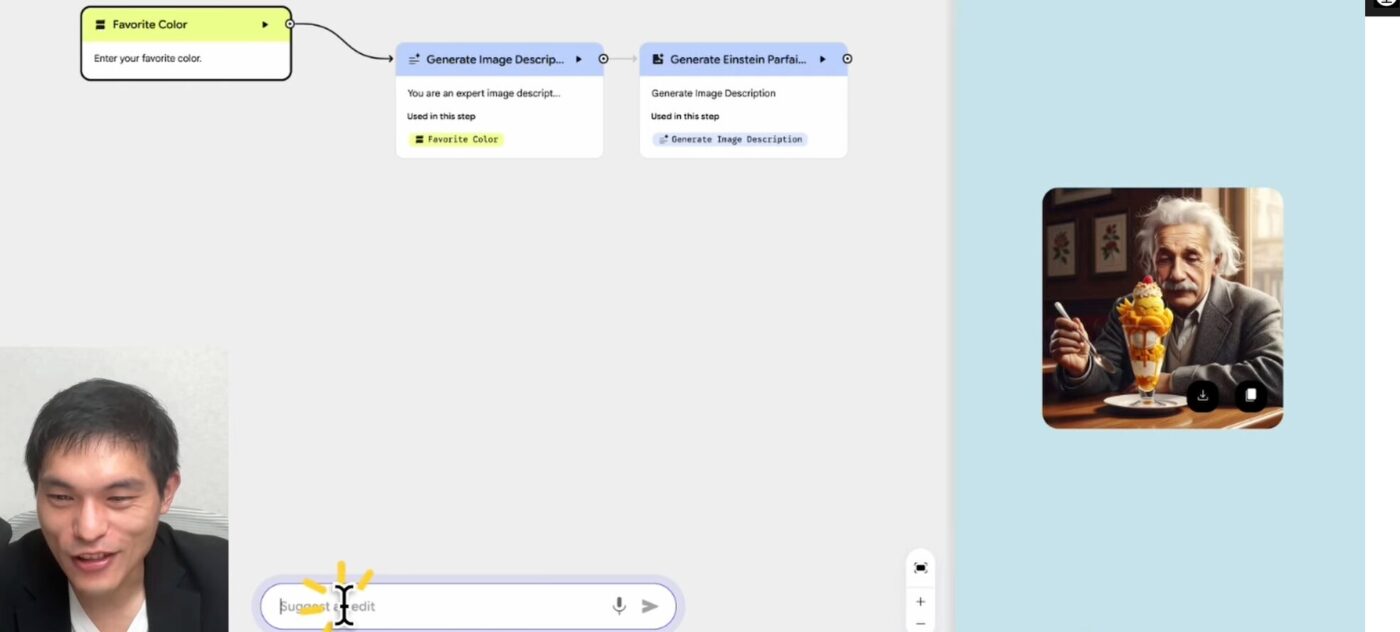
Task: Click the Generate Image Description node's icon
Action: 414,60
